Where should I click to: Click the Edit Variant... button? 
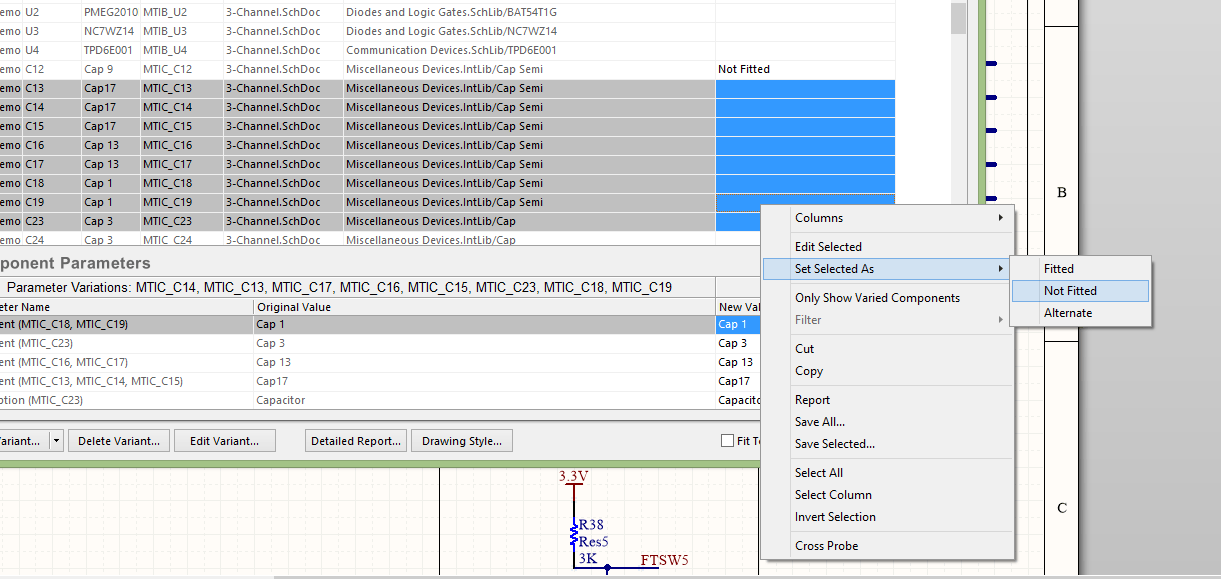(225, 441)
